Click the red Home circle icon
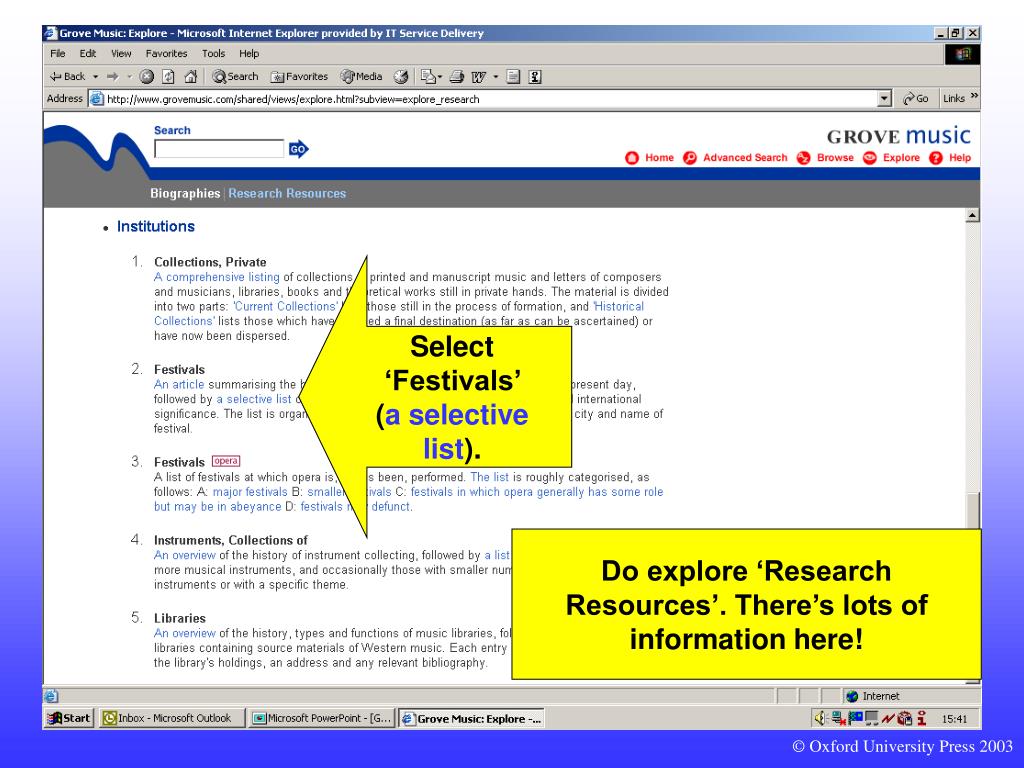 tap(632, 158)
